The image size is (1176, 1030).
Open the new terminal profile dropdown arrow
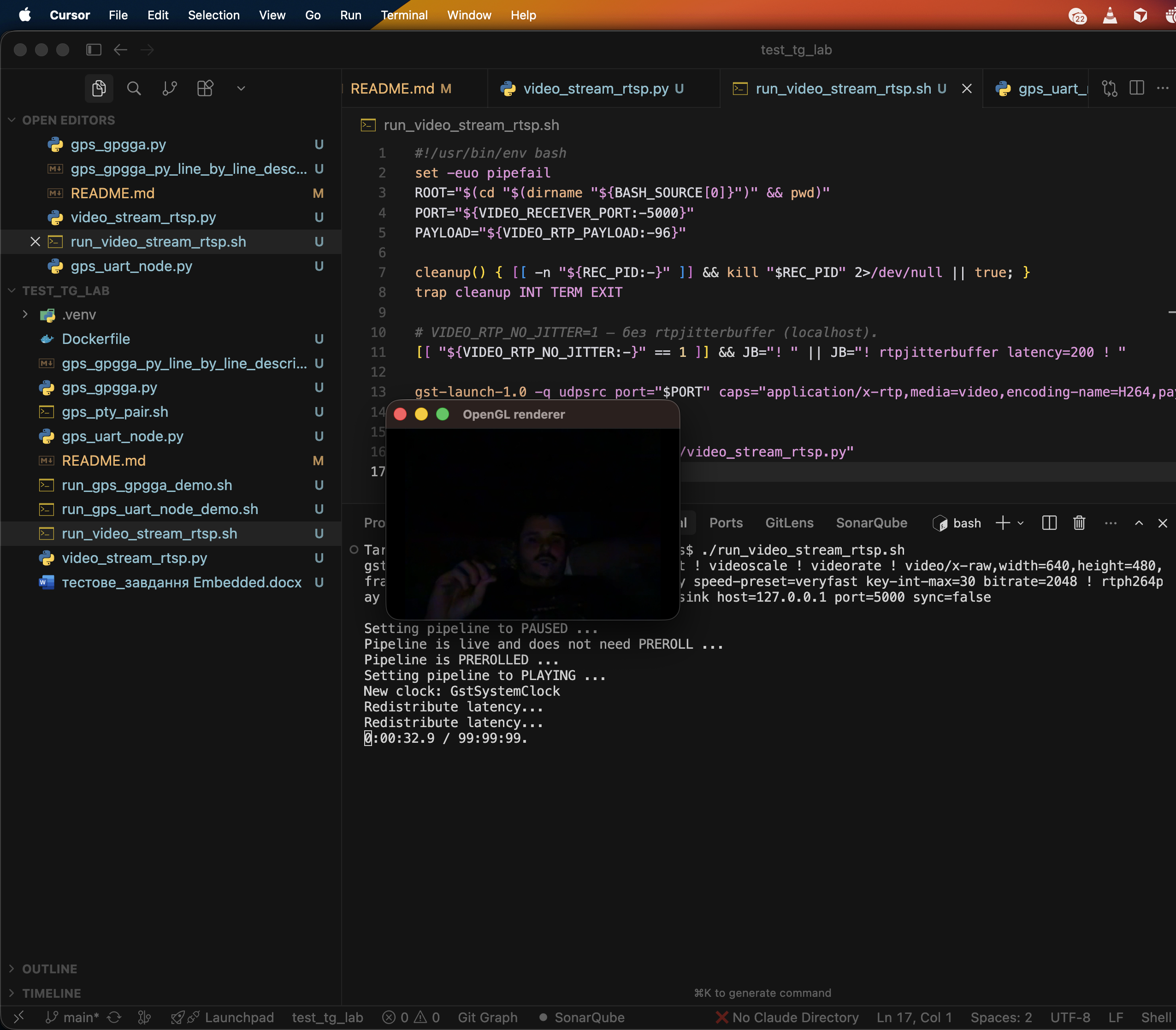[x=1021, y=523]
